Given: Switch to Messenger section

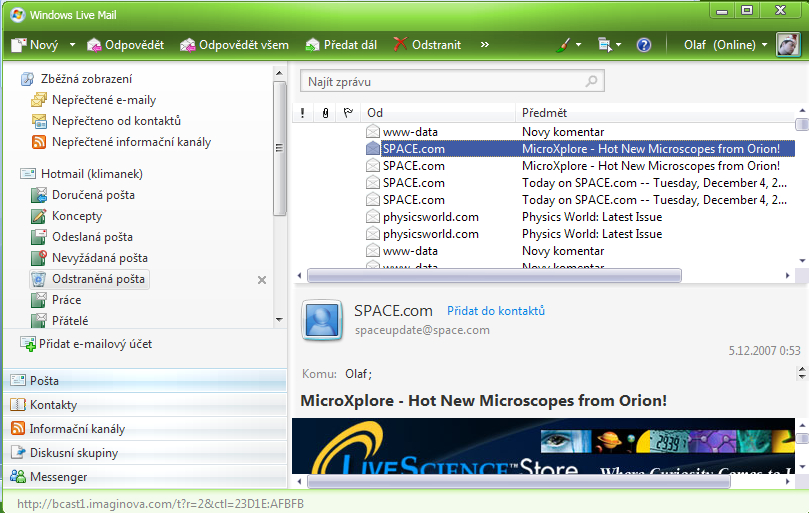Looking at the screenshot, I should 145,476.
